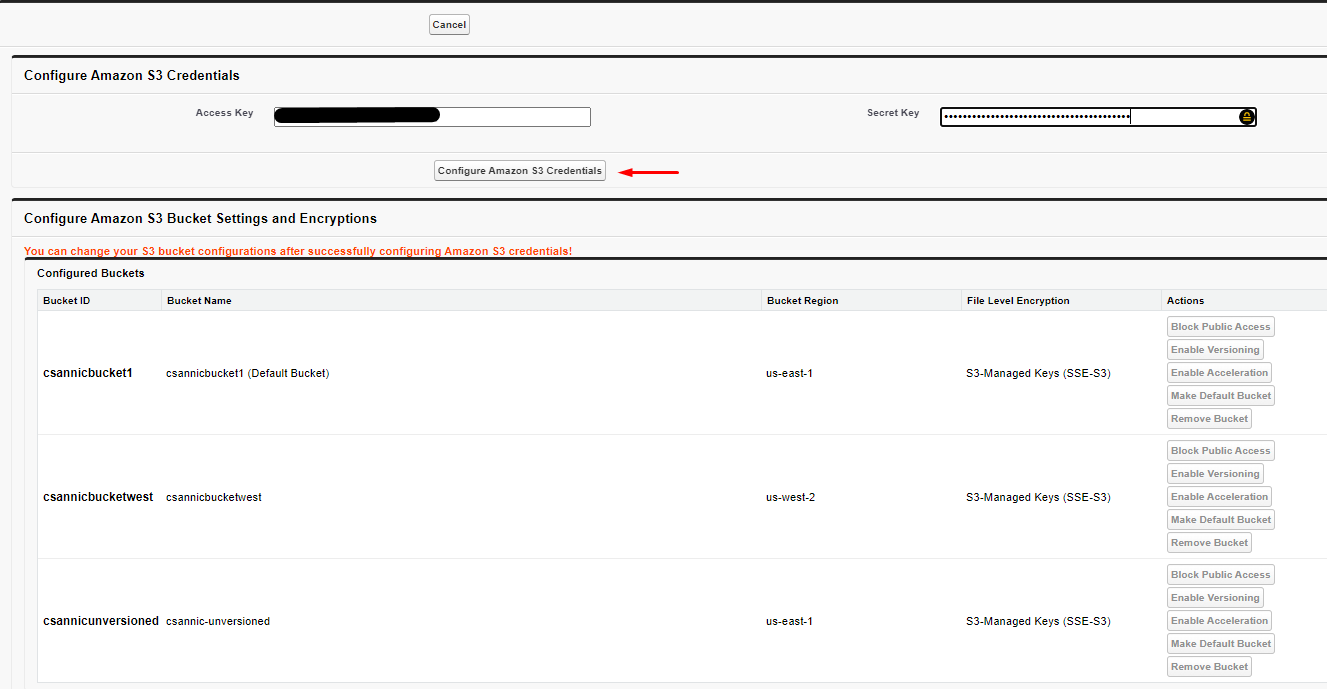This screenshot has width=1327, height=689.
Task: Enable Acceleration for csannicbucketwest
Action: pos(1219,497)
